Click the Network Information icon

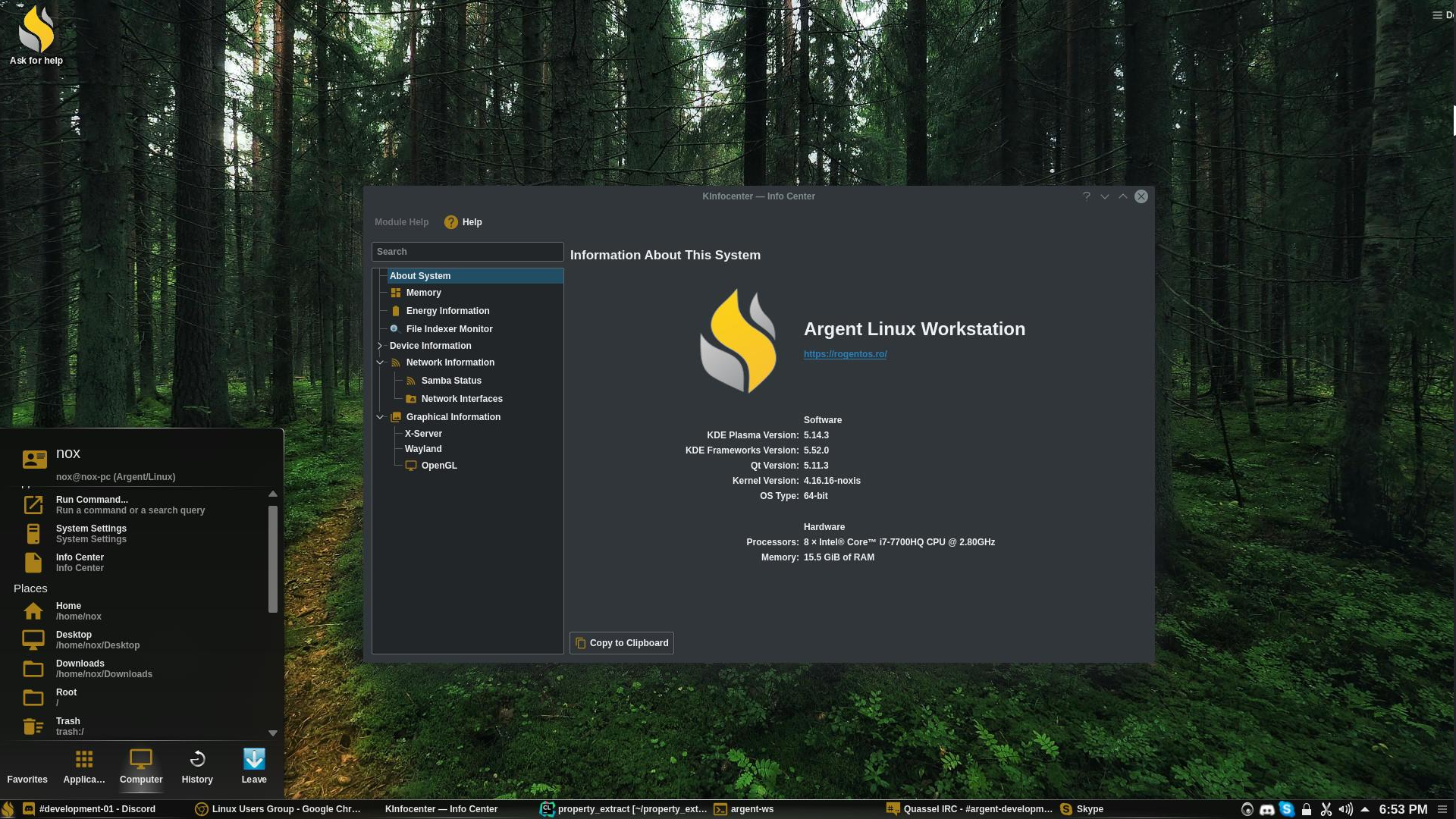tap(395, 362)
